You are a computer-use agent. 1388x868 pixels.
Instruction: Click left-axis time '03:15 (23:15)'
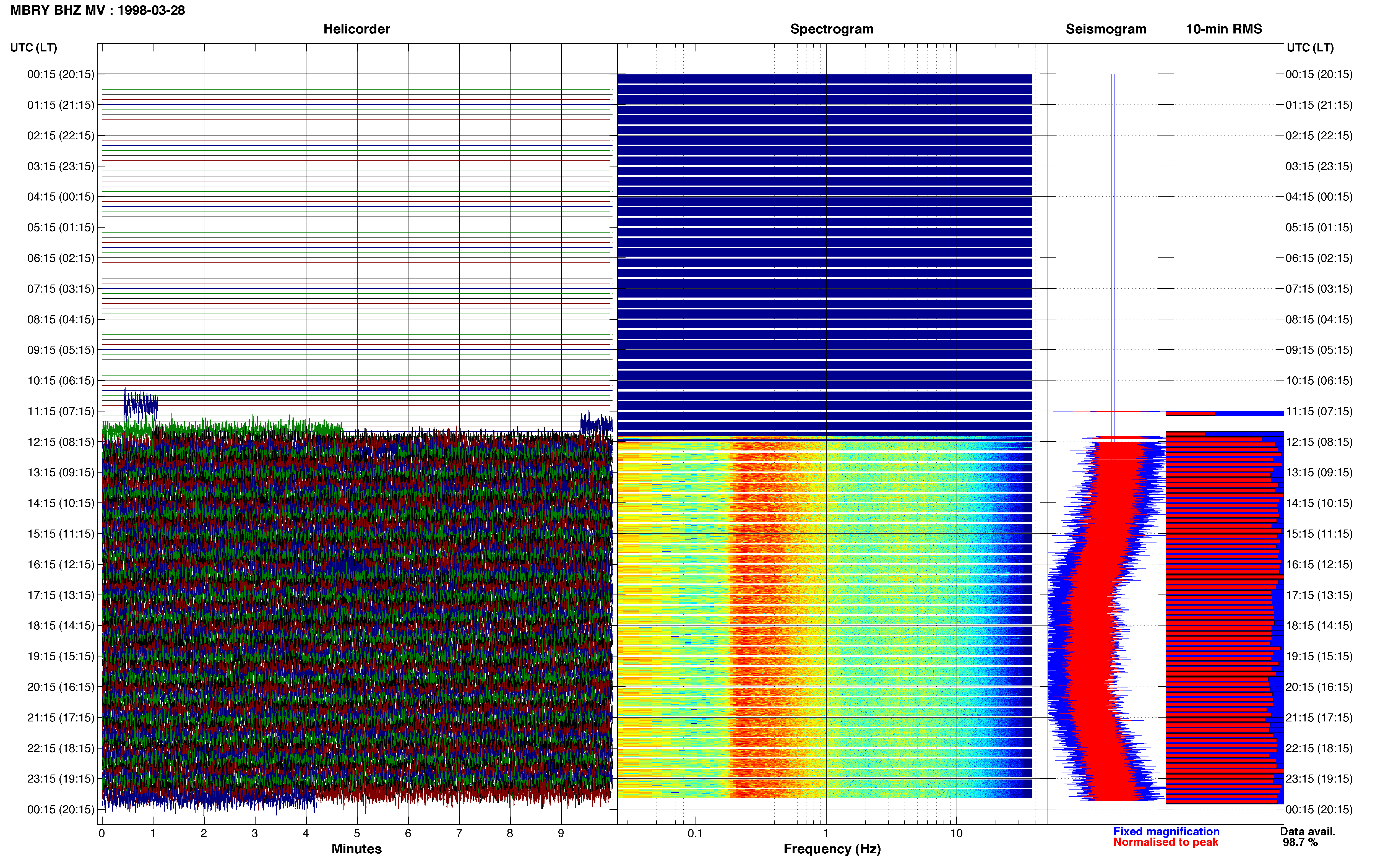pos(61,166)
